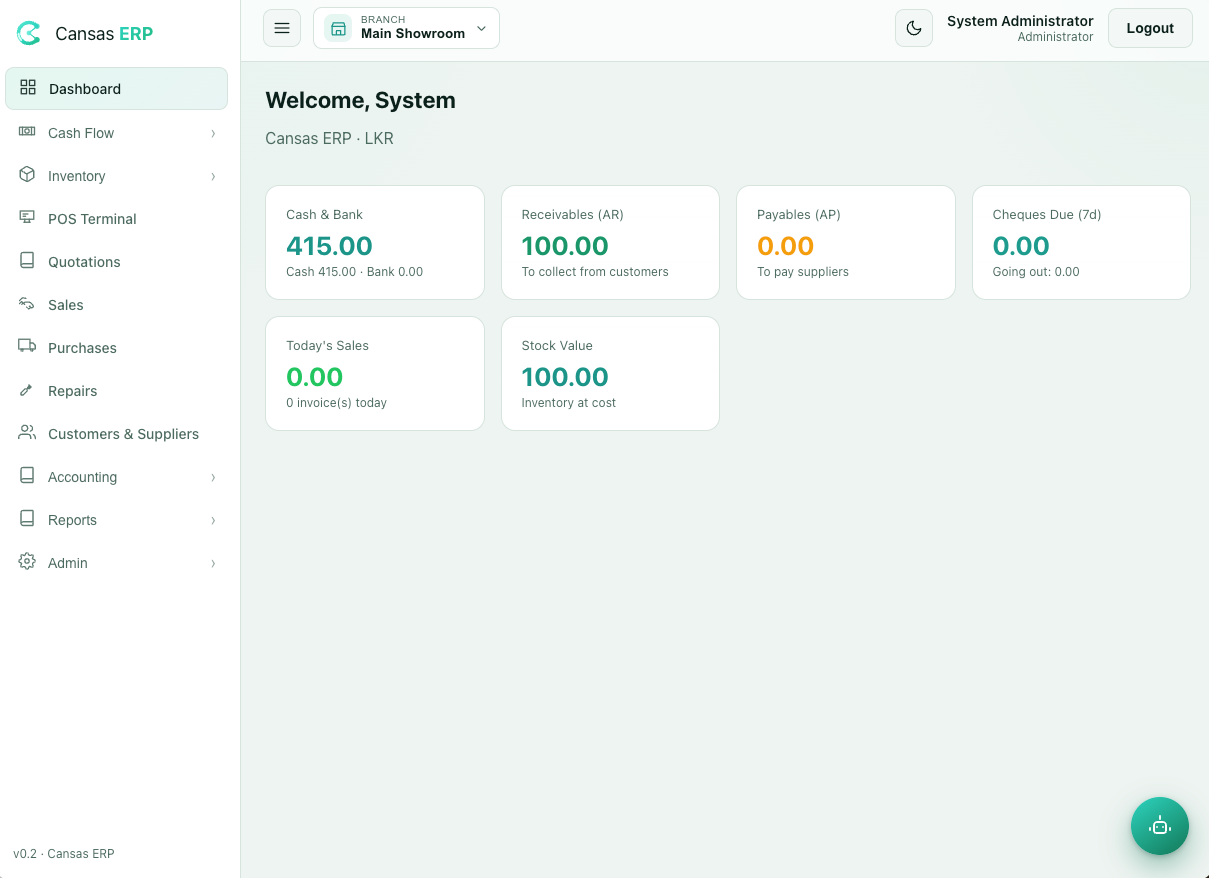The height and width of the screenshot is (878, 1209).
Task: Click the Administrator role label
Action: point(1055,37)
